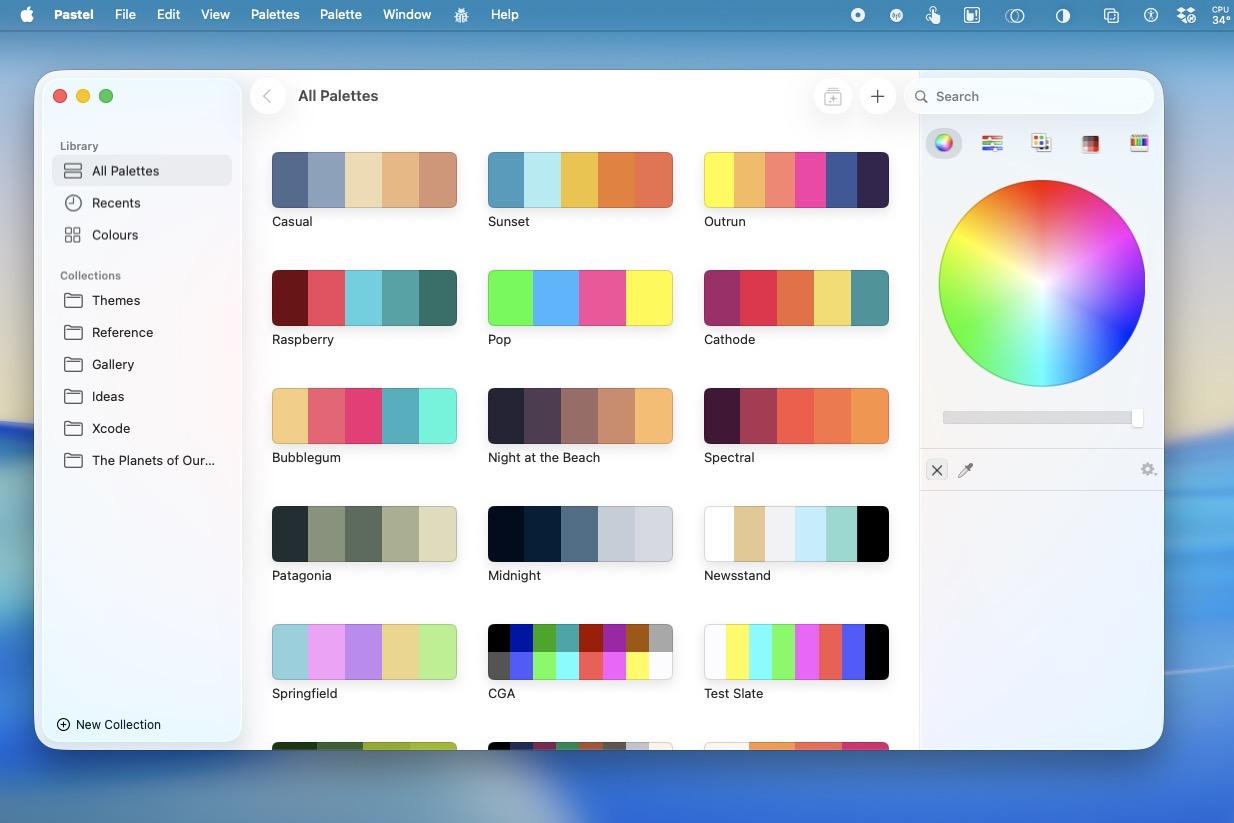The height and width of the screenshot is (823, 1234).
Task: Select the Night at the Beach palette
Action: tap(580, 416)
